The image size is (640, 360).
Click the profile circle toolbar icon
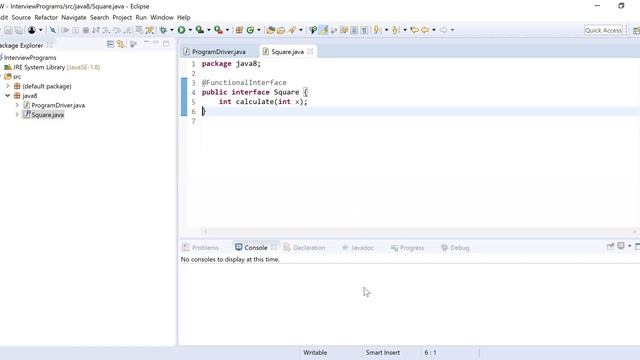click(x=32, y=30)
